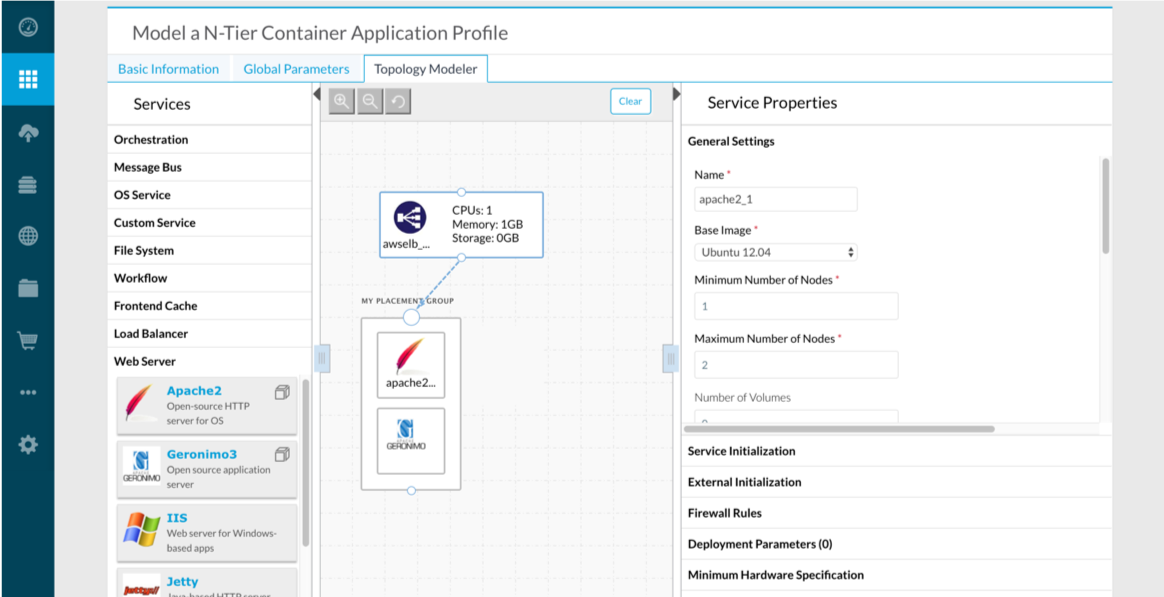Screen dimensions: 1164x597
Task: Open the shopping cart sidebar icon
Action: point(27,341)
